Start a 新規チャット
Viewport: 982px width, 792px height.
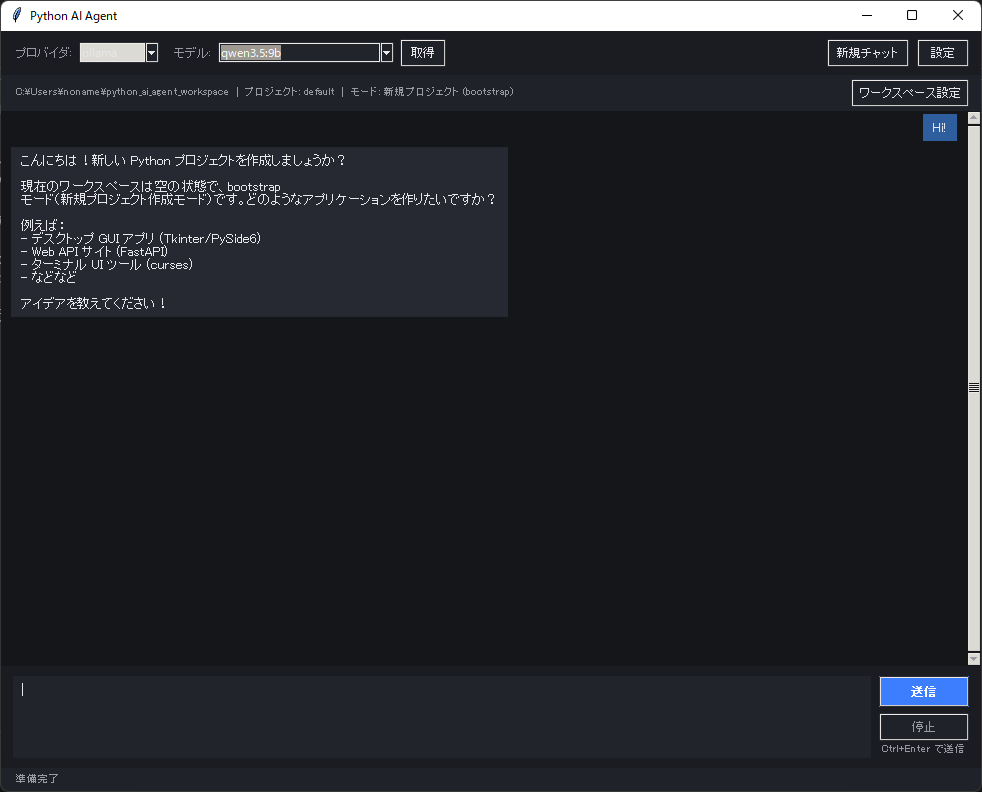(x=867, y=53)
